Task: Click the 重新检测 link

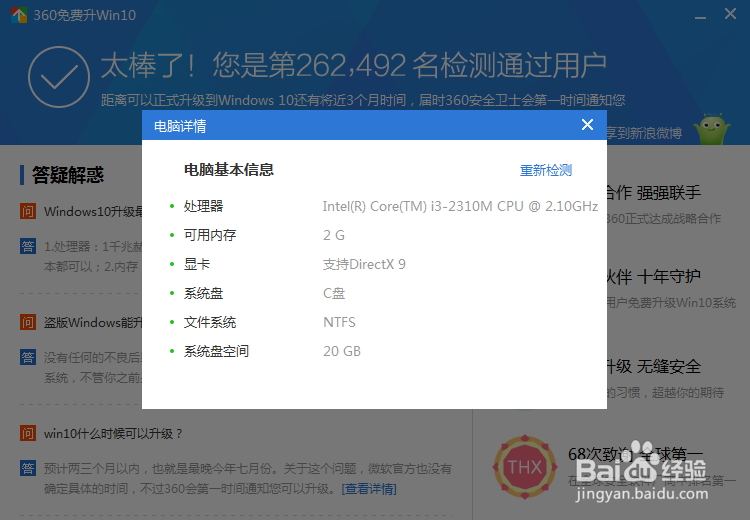Action: 546,170
